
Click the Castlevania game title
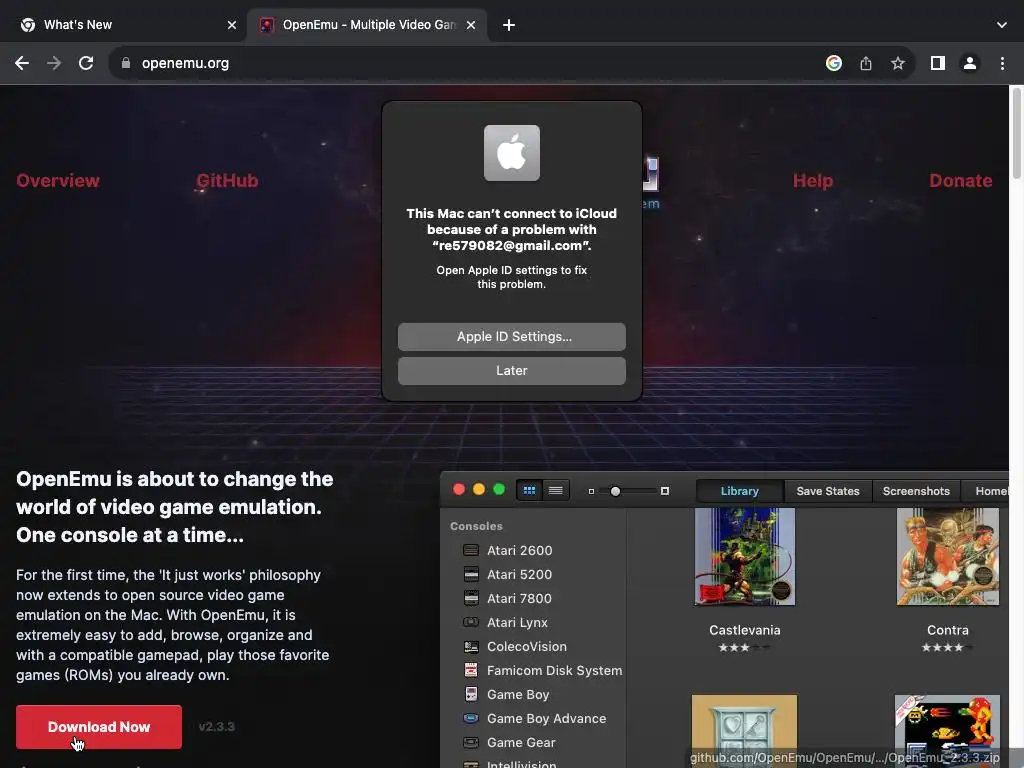(x=745, y=630)
